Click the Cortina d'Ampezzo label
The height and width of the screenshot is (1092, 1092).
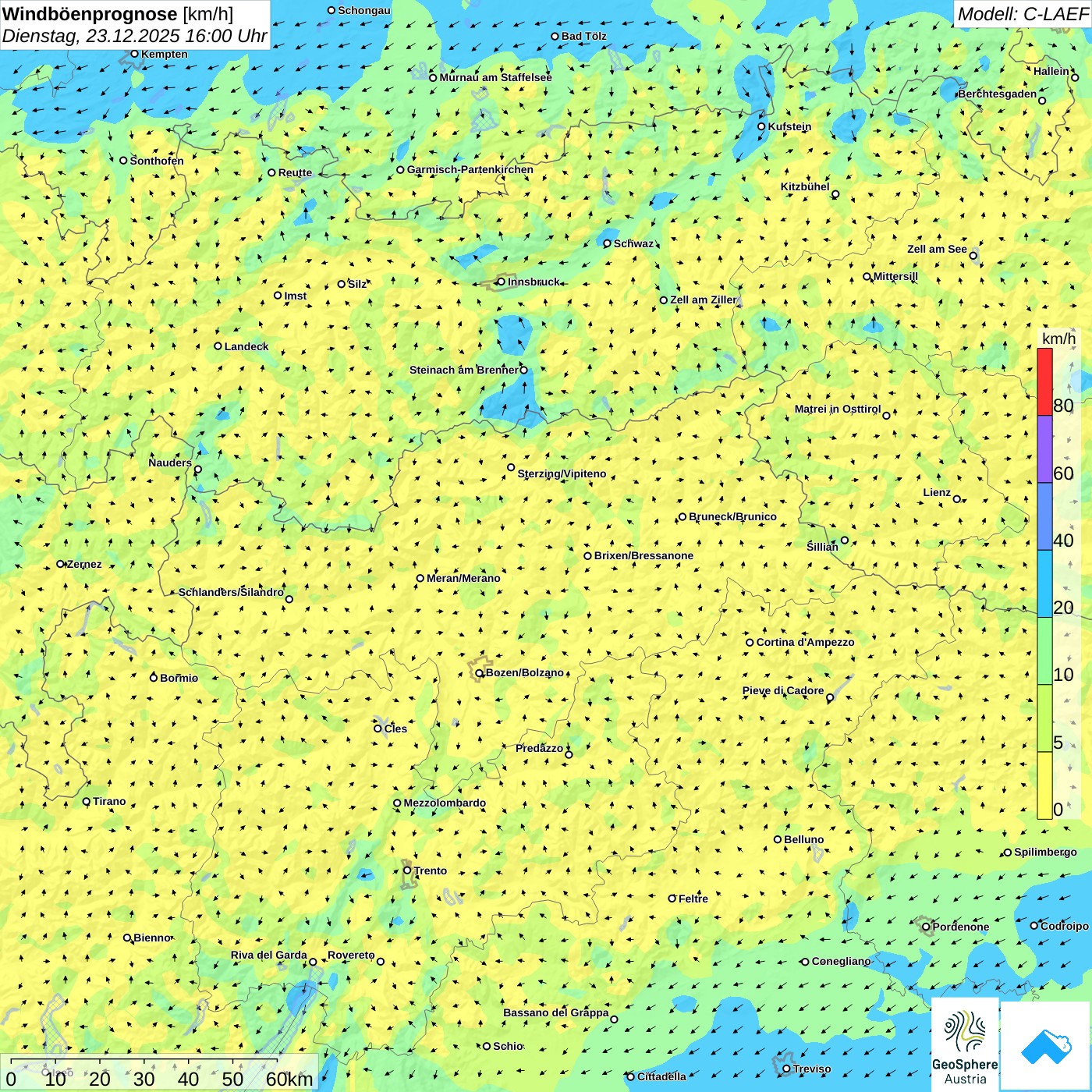click(805, 642)
